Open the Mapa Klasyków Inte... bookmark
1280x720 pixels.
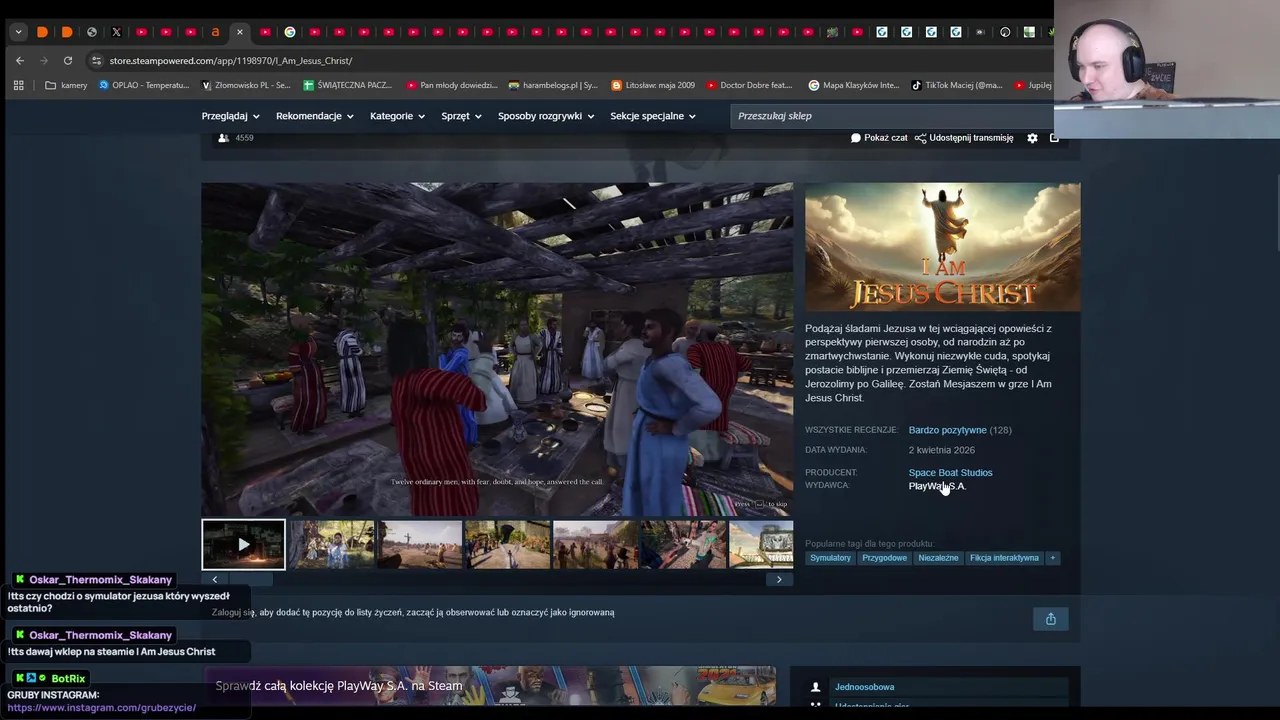[854, 85]
